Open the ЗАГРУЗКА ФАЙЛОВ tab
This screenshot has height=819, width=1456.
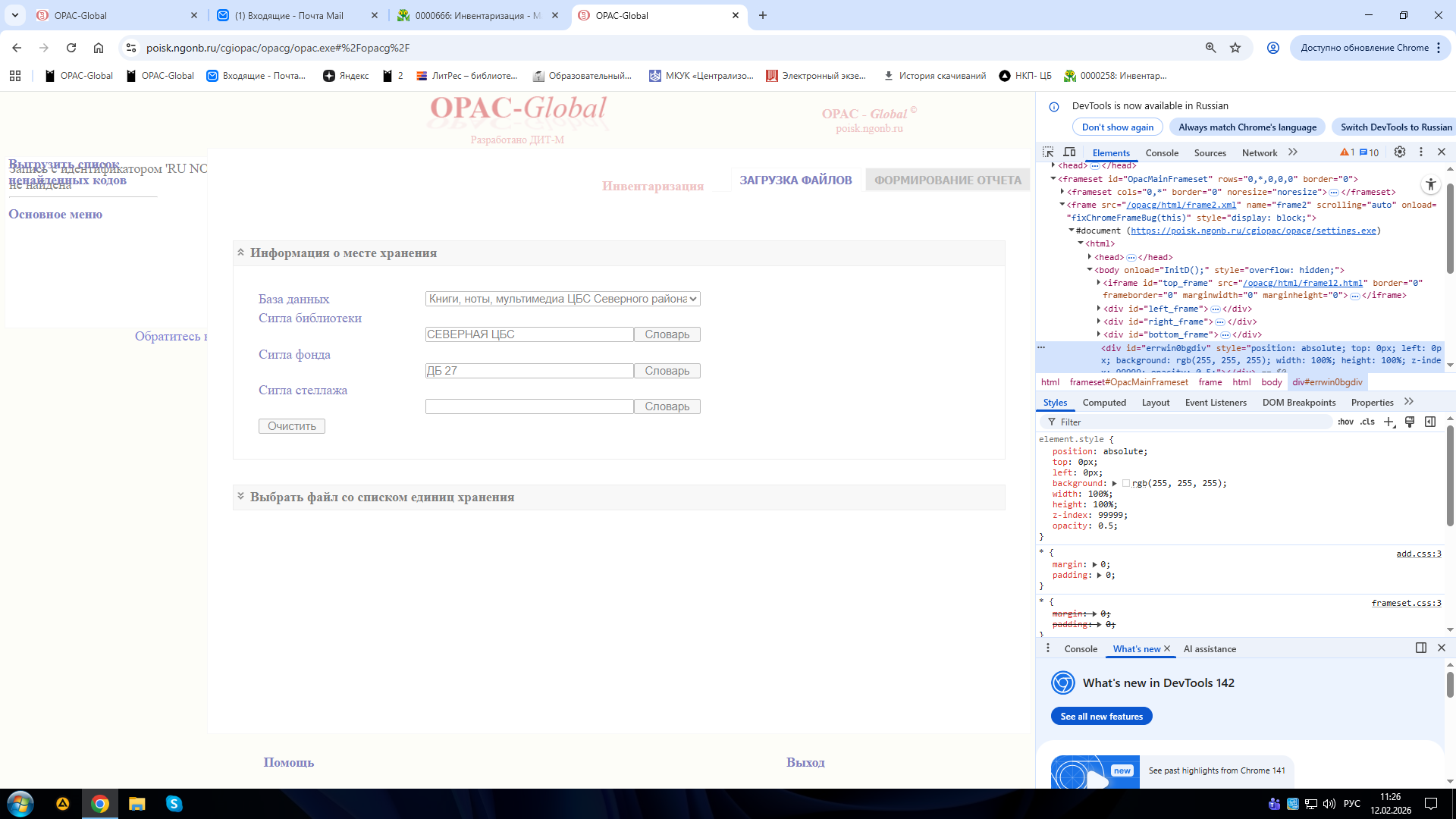point(795,180)
